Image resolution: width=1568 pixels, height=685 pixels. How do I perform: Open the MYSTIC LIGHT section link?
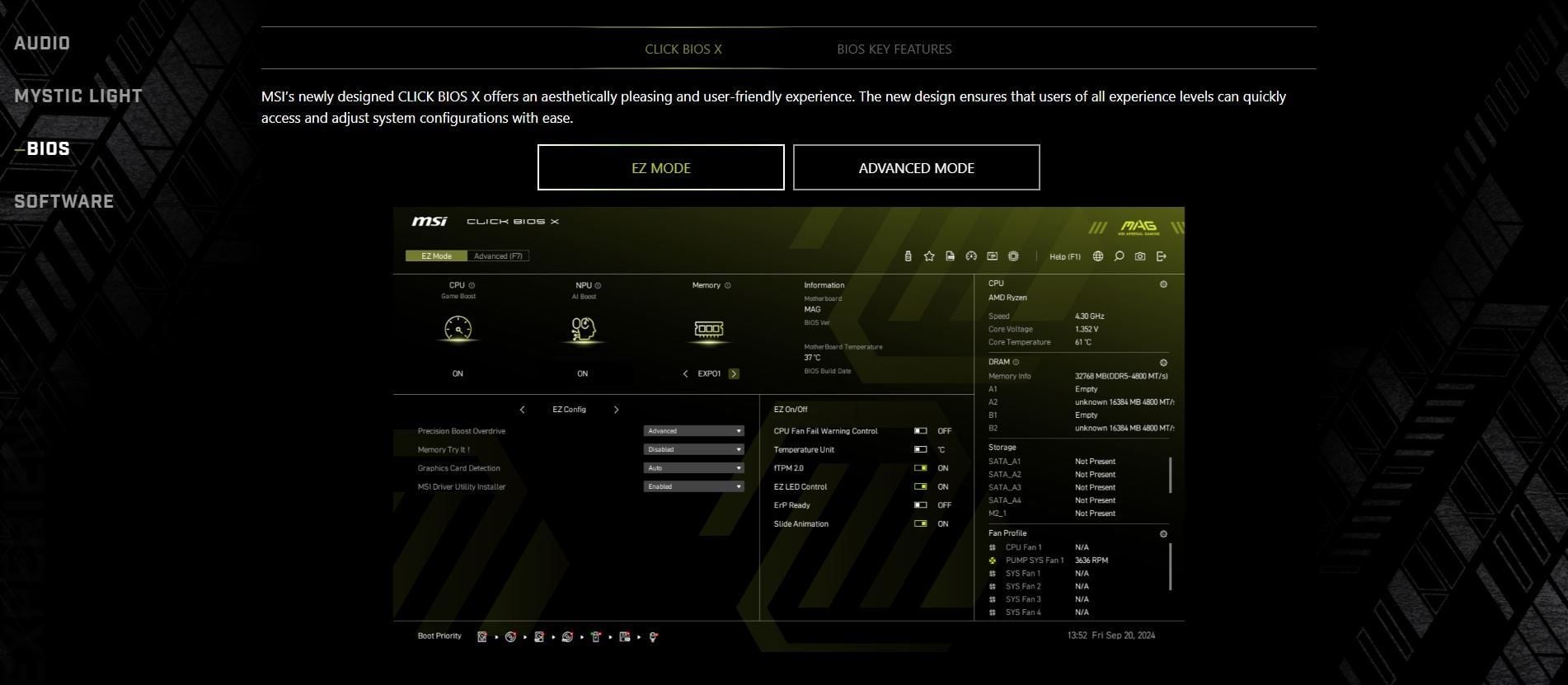pos(78,96)
